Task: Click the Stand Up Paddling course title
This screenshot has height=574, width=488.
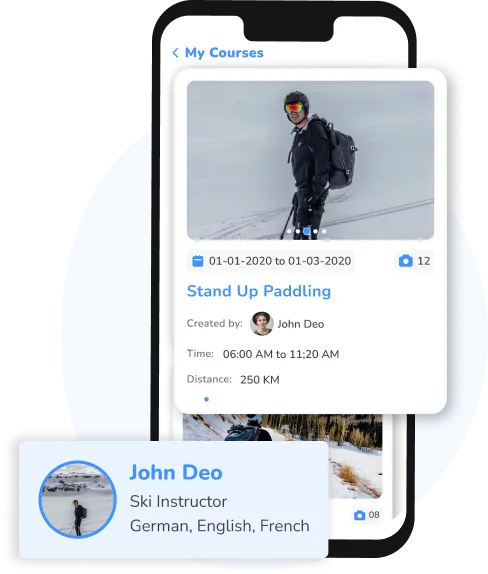Action: click(x=259, y=292)
